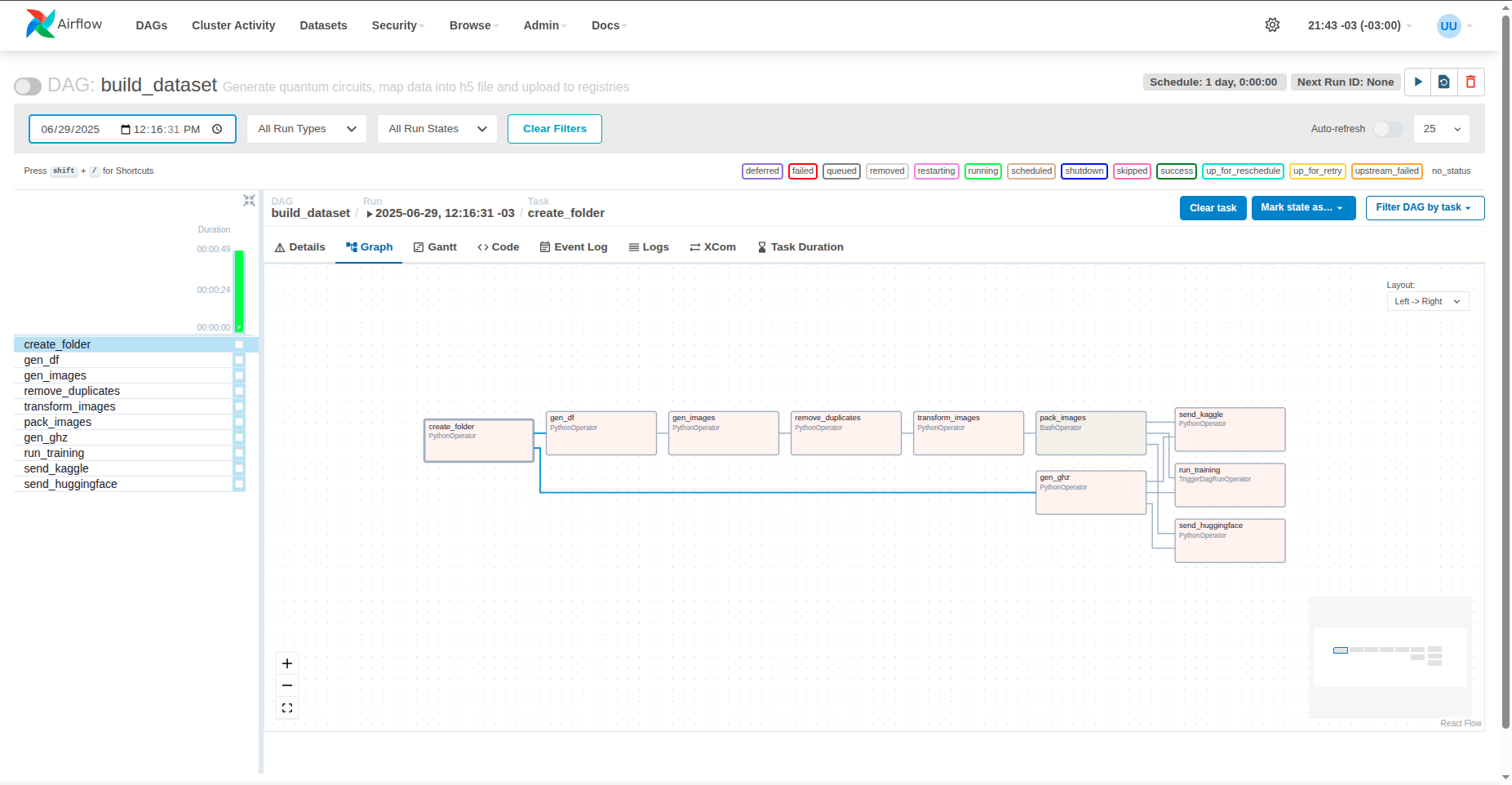The image size is (1512, 785).
Task: Zoom in on the graph
Action: pos(287,663)
